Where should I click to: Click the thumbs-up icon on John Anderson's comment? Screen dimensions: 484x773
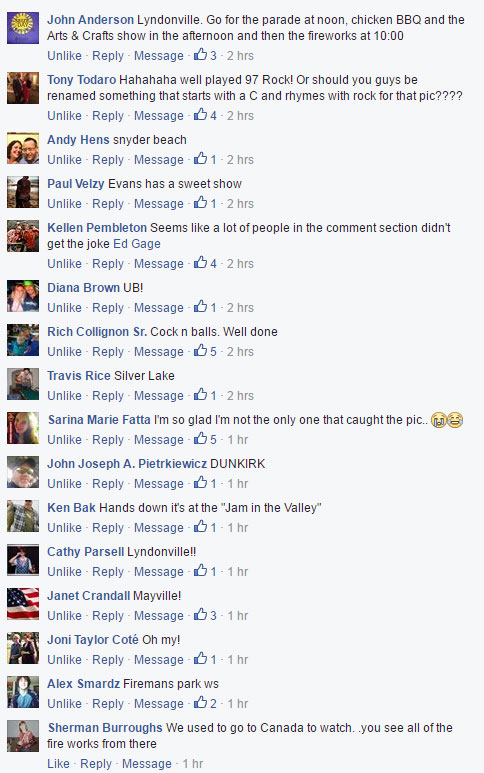click(x=200, y=54)
